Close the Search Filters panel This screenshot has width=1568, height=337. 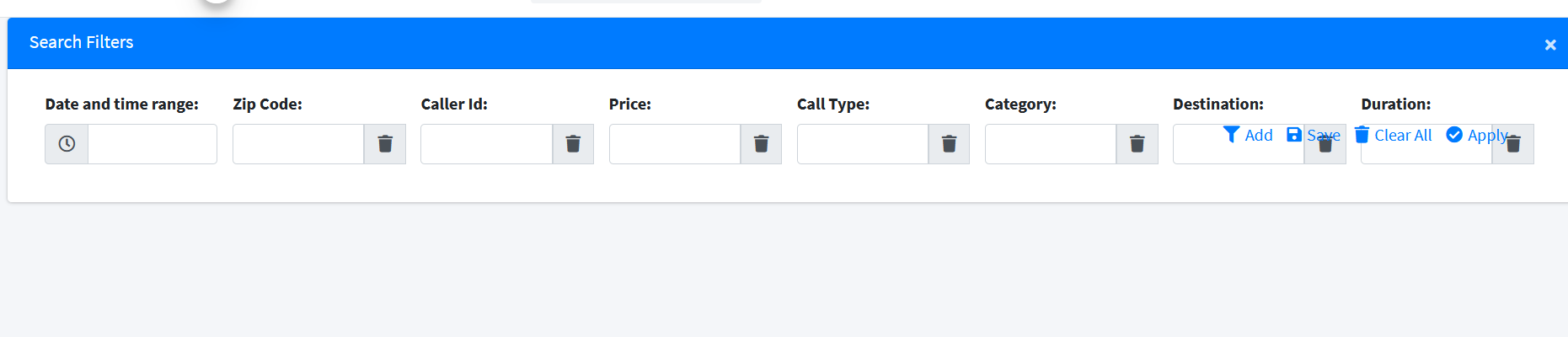pyautogui.click(x=1549, y=45)
